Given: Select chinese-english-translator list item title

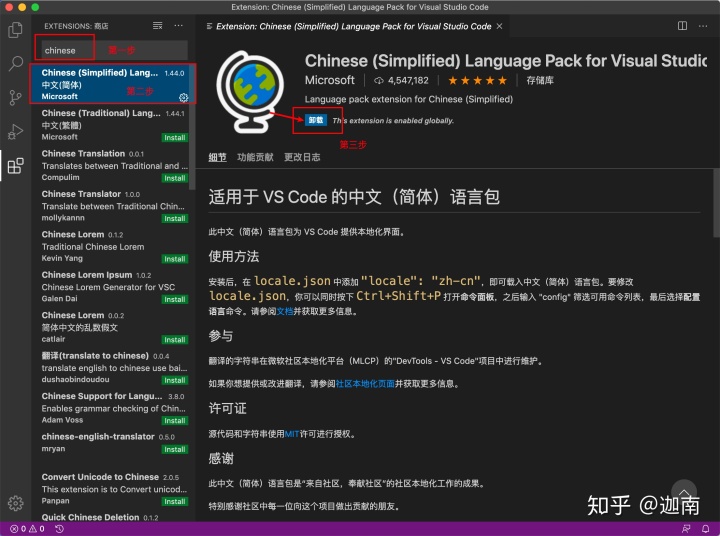Looking at the screenshot, I should [98, 436].
